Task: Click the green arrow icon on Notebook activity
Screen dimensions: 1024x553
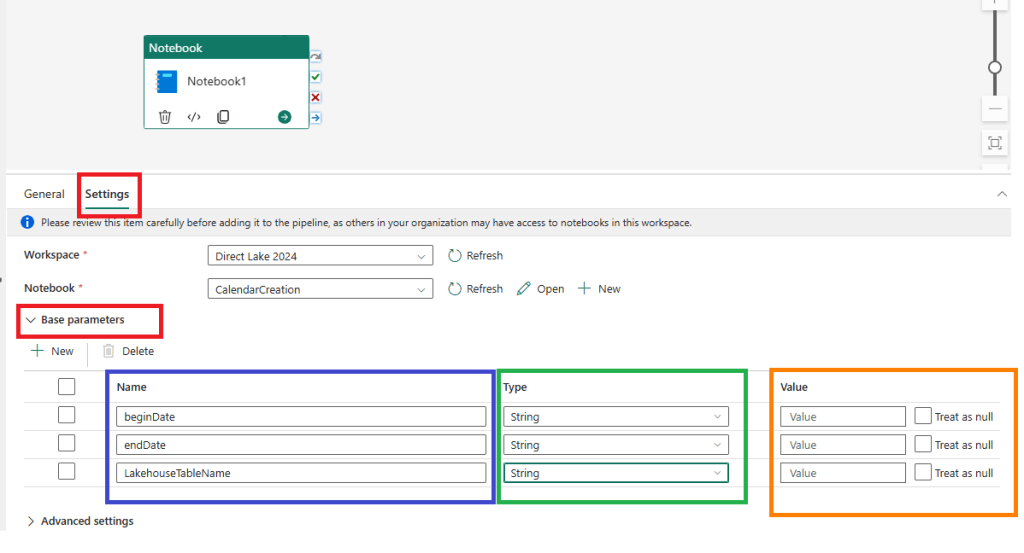Action: pyautogui.click(x=285, y=117)
